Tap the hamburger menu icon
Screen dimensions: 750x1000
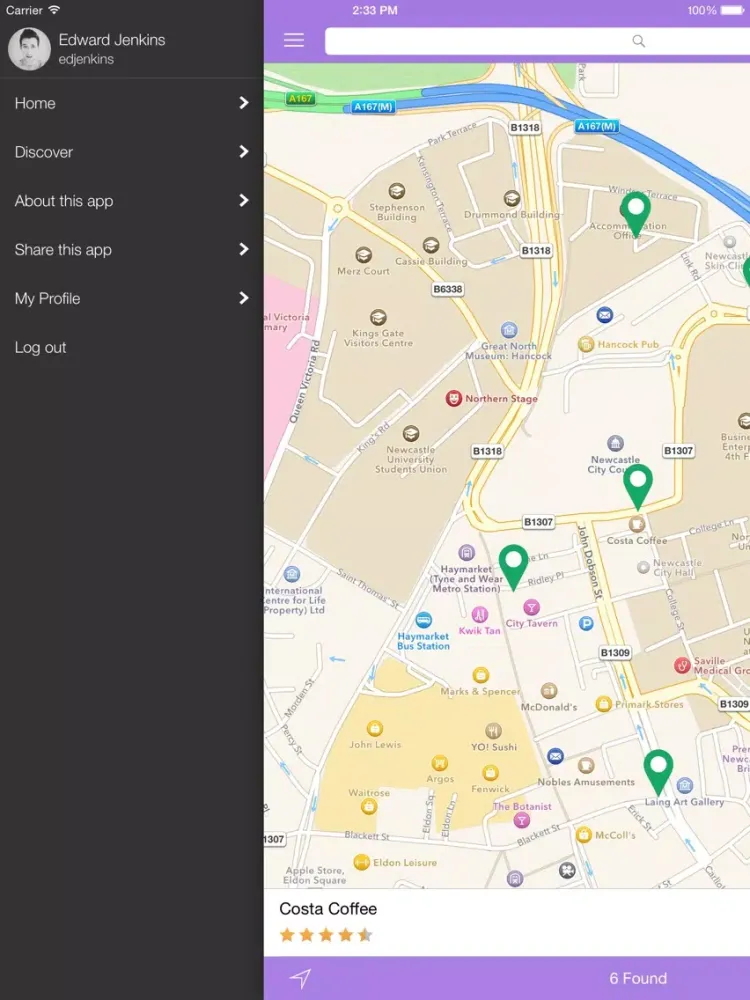tap(293, 40)
